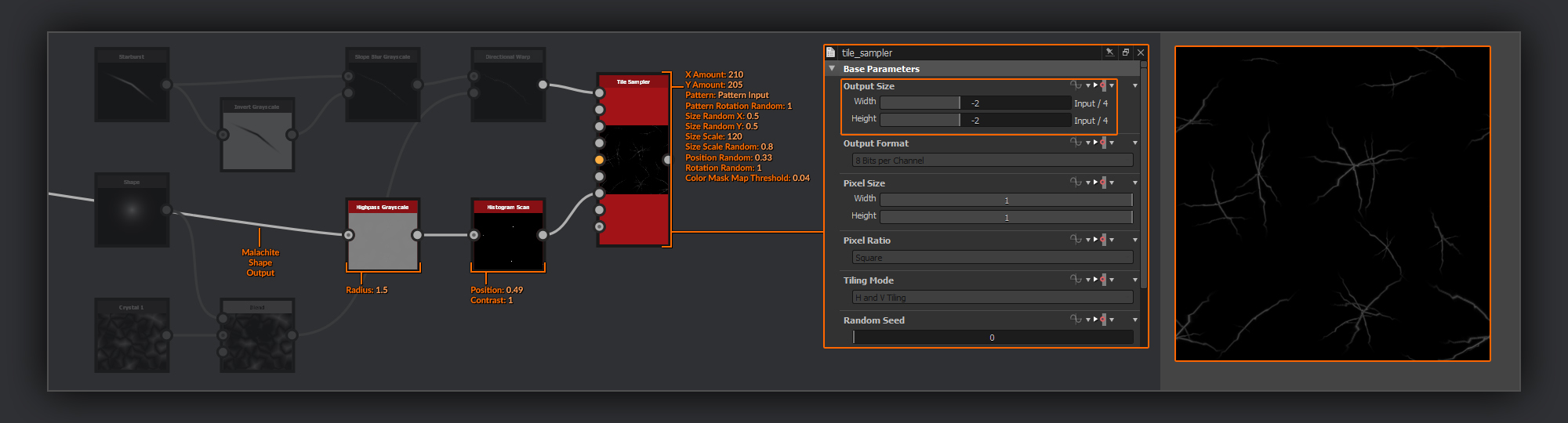The image size is (1568, 423).
Task: Click the Histogram Scan output connector
Action: pyautogui.click(x=543, y=235)
